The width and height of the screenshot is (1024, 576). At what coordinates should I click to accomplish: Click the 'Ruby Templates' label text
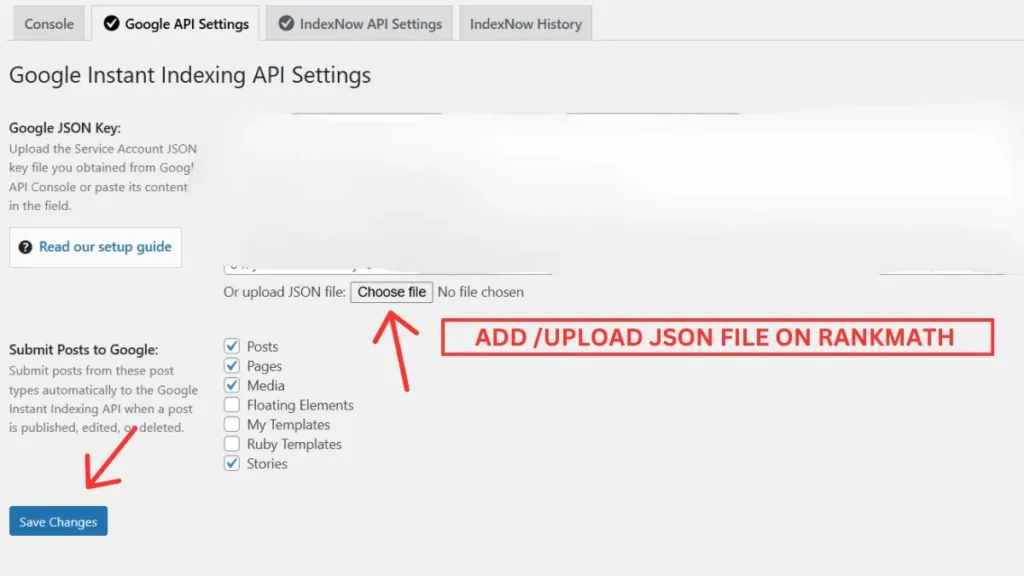295,444
